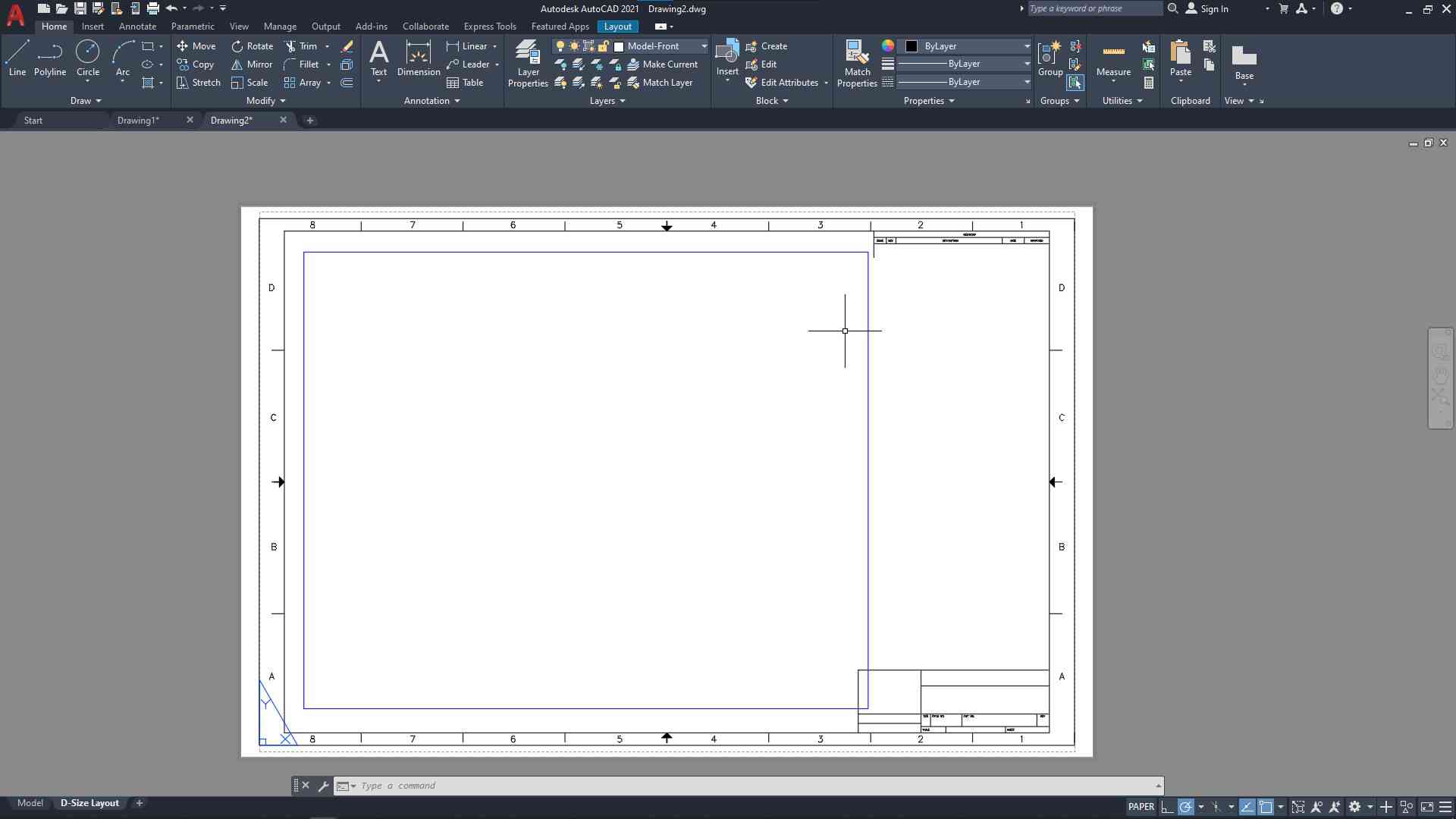1456x819 pixels.
Task: Open the Annotate ribbon tab
Action: (x=137, y=27)
